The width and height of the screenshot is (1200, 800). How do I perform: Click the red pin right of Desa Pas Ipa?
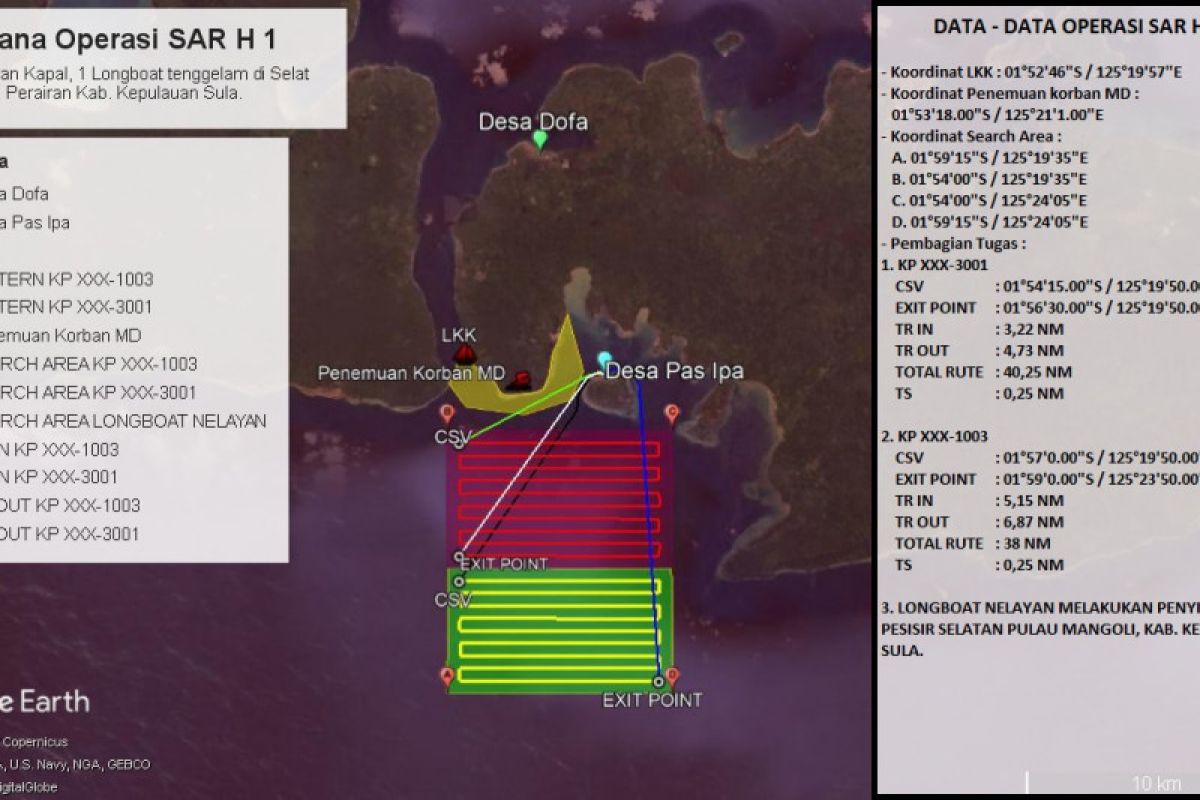[x=672, y=413]
